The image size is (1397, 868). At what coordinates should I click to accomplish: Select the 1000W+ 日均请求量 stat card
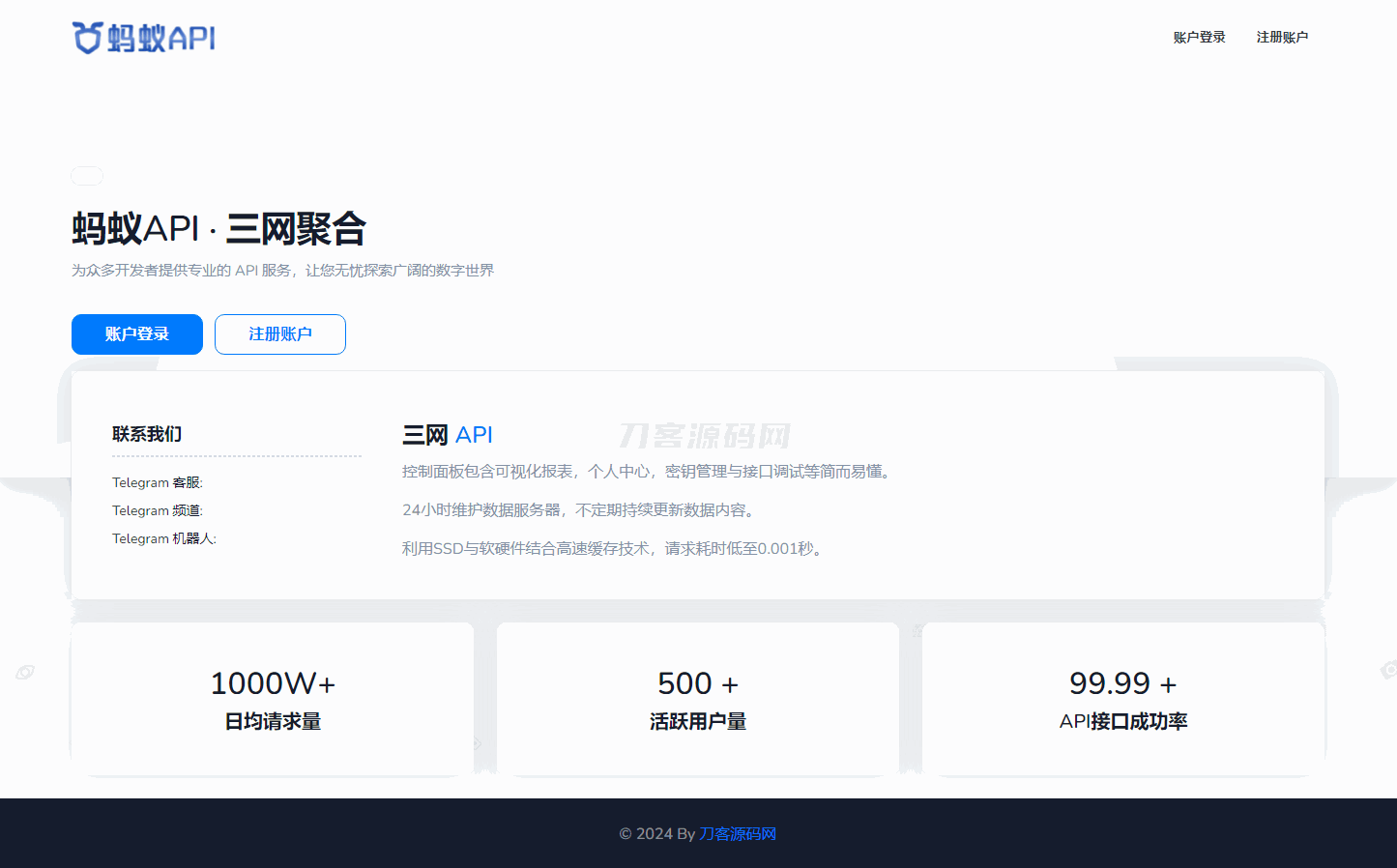tap(273, 700)
